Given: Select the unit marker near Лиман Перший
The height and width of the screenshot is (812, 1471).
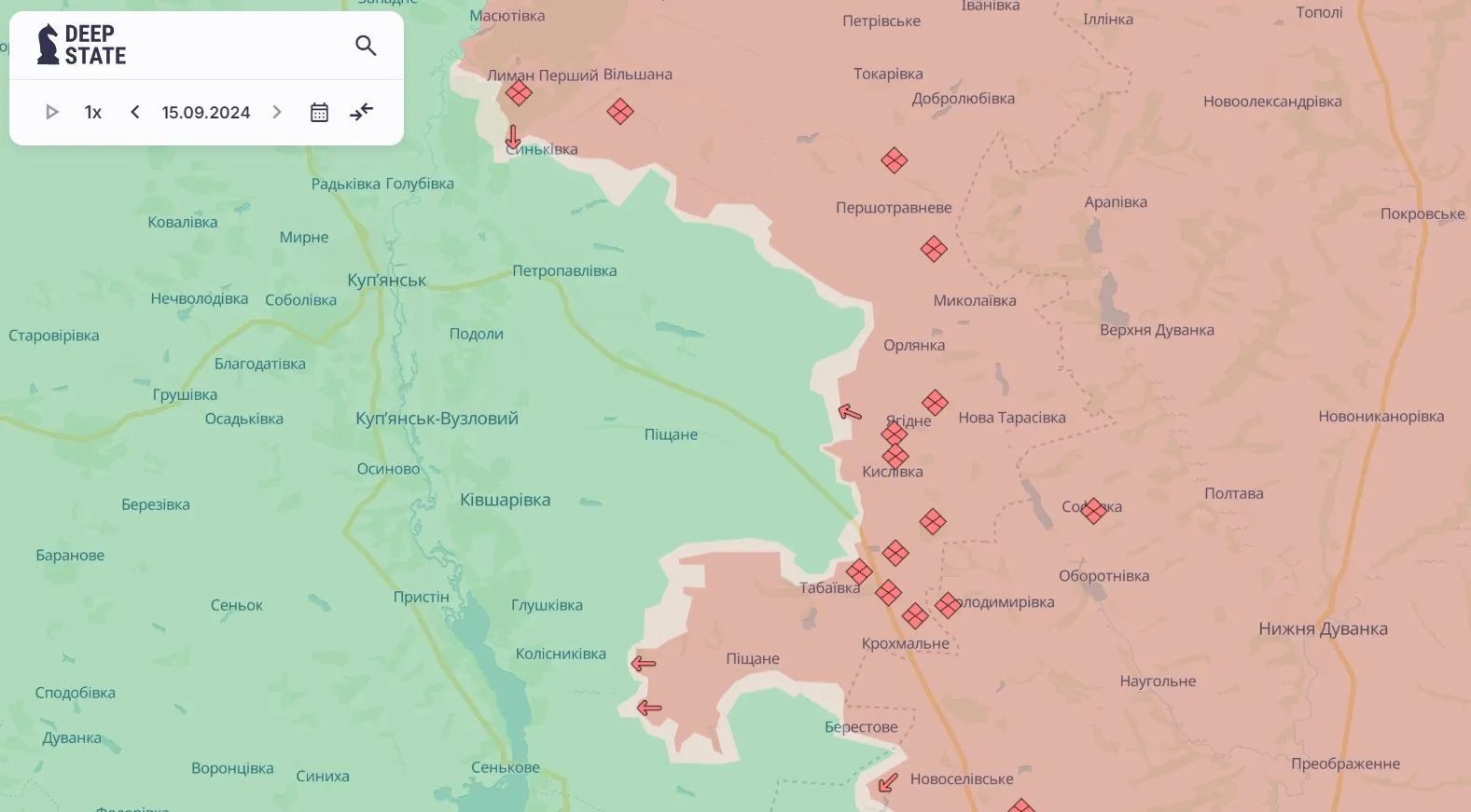Looking at the screenshot, I should 519,93.
